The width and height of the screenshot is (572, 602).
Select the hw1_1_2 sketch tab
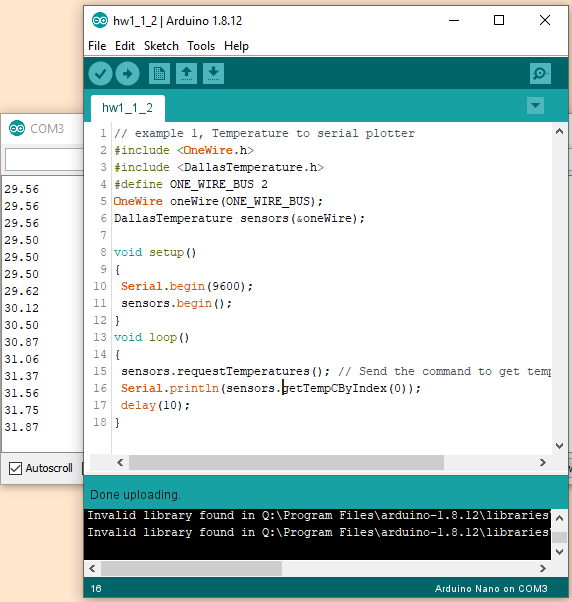(x=127, y=108)
